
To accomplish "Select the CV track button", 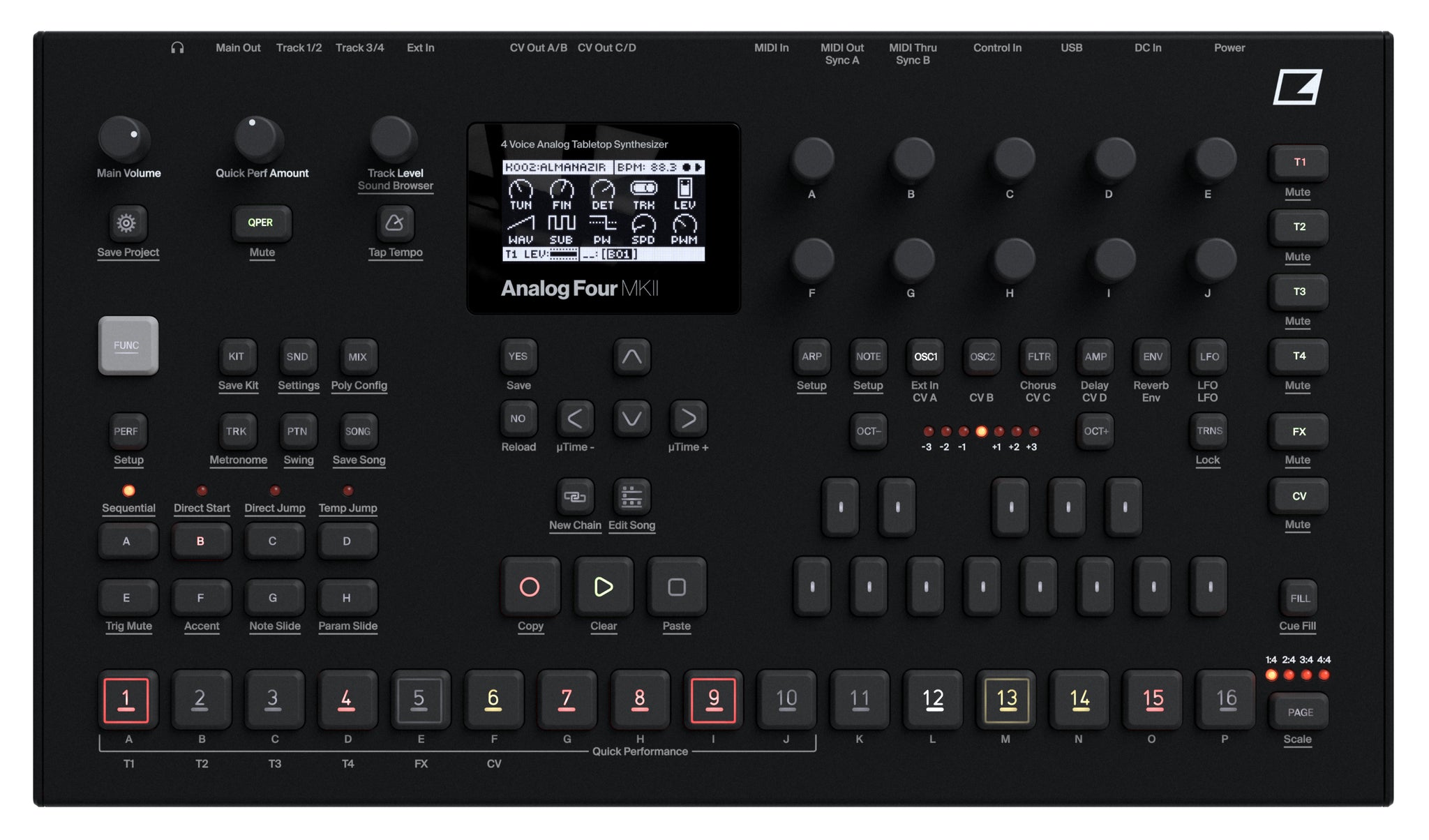I will pos(1299,496).
